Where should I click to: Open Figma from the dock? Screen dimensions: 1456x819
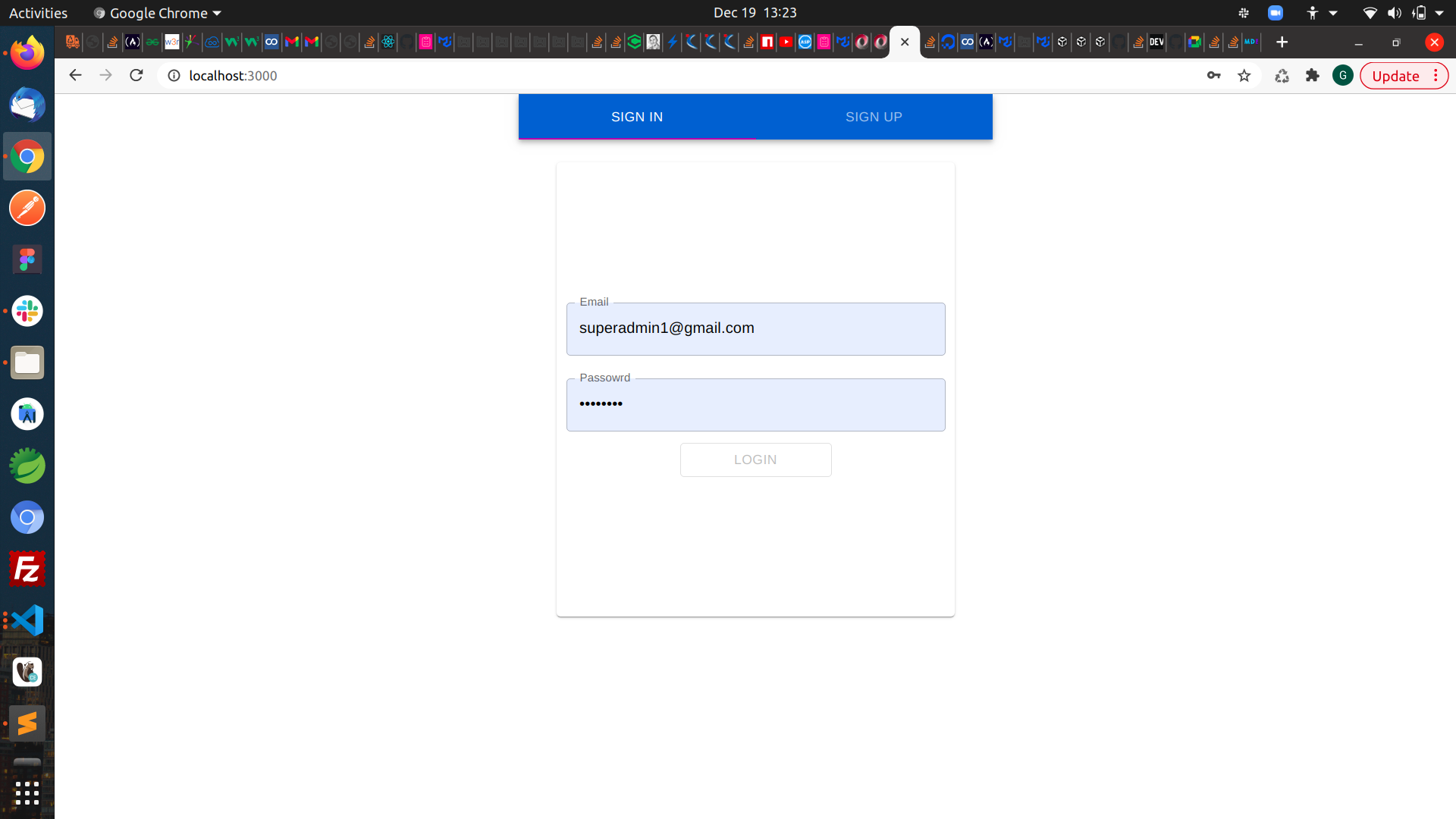click(27, 259)
